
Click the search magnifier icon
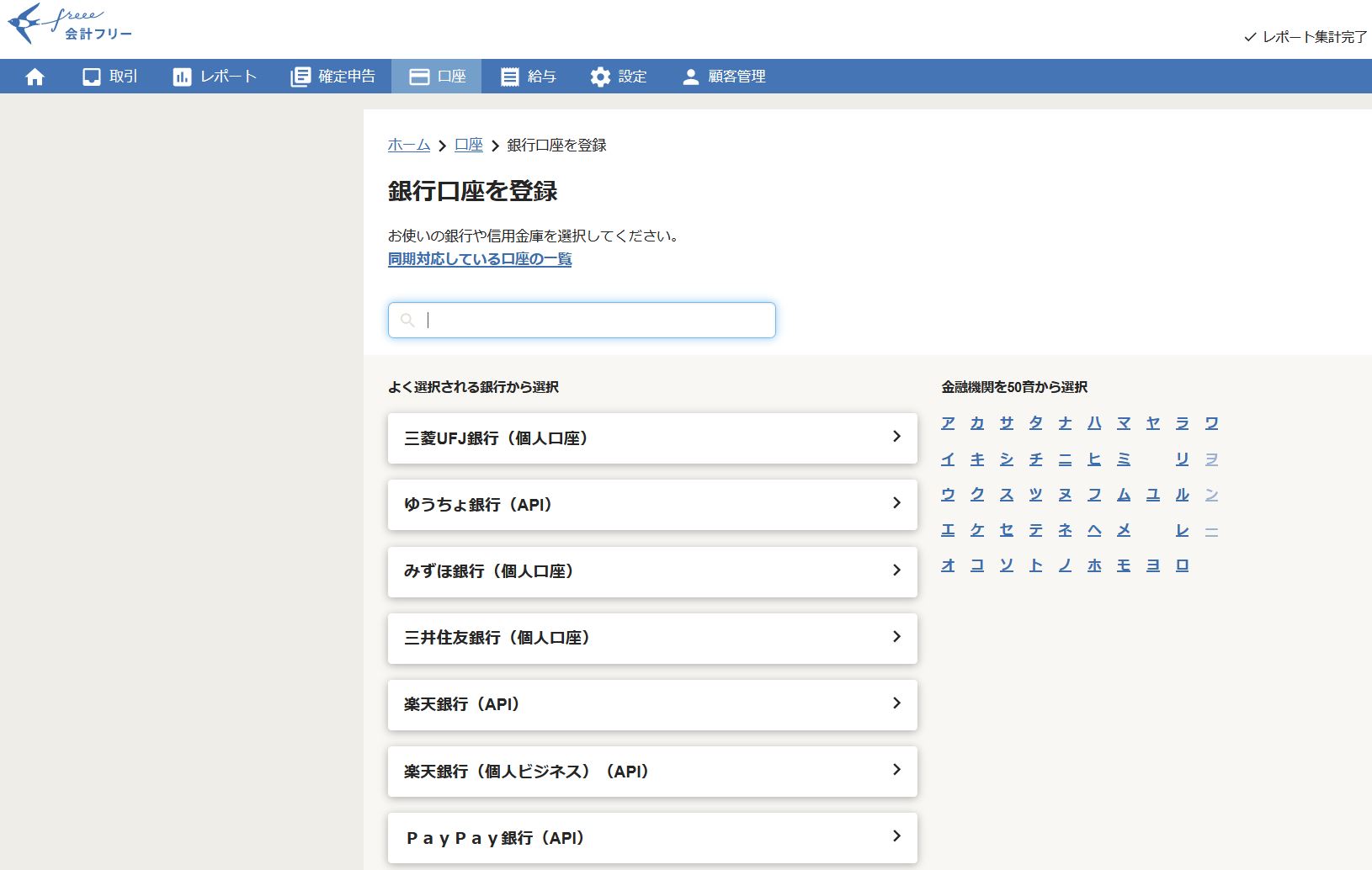pos(408,320)
